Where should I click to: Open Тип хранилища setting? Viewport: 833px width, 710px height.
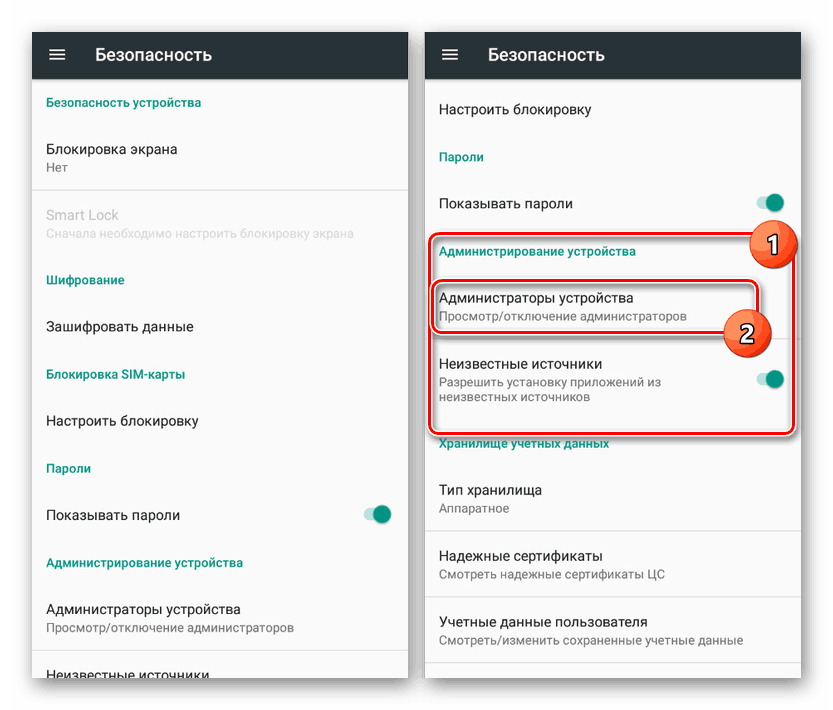(490, 498)
